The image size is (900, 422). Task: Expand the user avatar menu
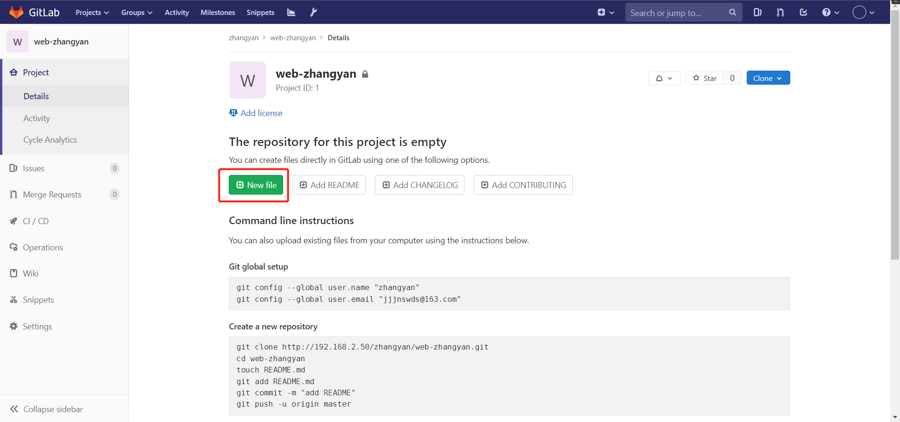click(863, 13)
